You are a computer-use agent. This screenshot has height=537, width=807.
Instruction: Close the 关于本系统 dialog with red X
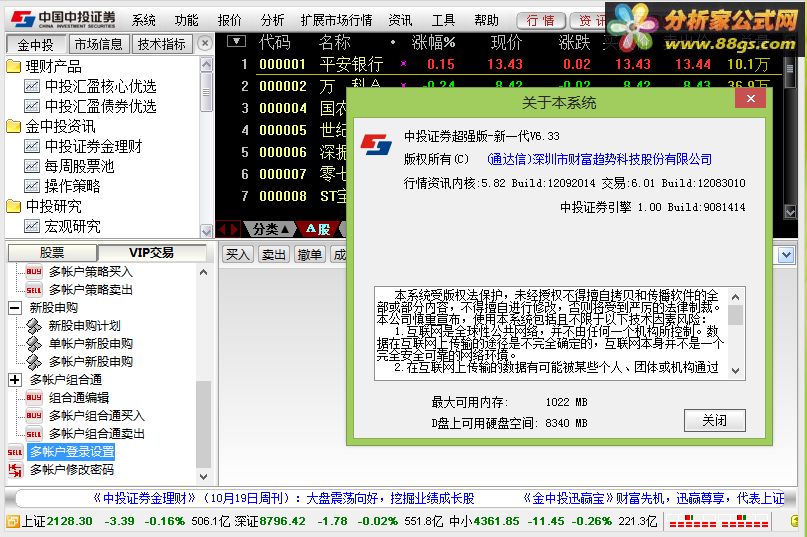(x=751, y=98)
